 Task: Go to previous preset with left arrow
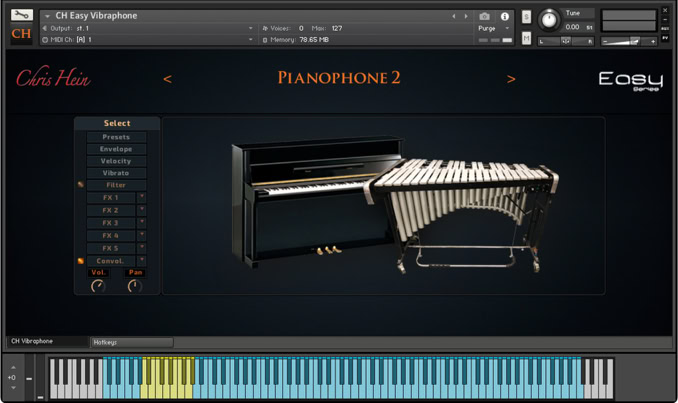pyautogui.click(x=167, y=79)
